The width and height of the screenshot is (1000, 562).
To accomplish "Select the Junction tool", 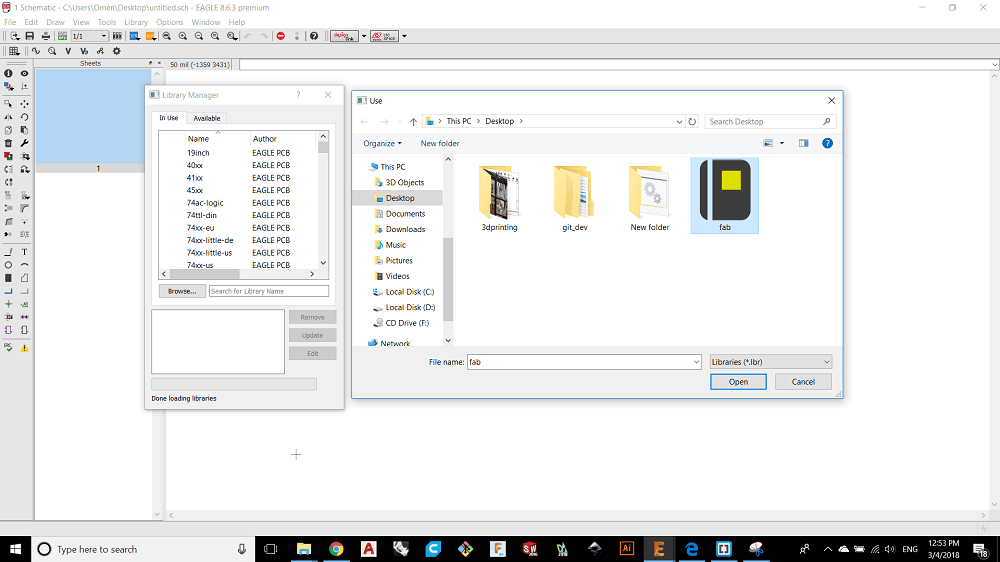I will tap(8, 304).
